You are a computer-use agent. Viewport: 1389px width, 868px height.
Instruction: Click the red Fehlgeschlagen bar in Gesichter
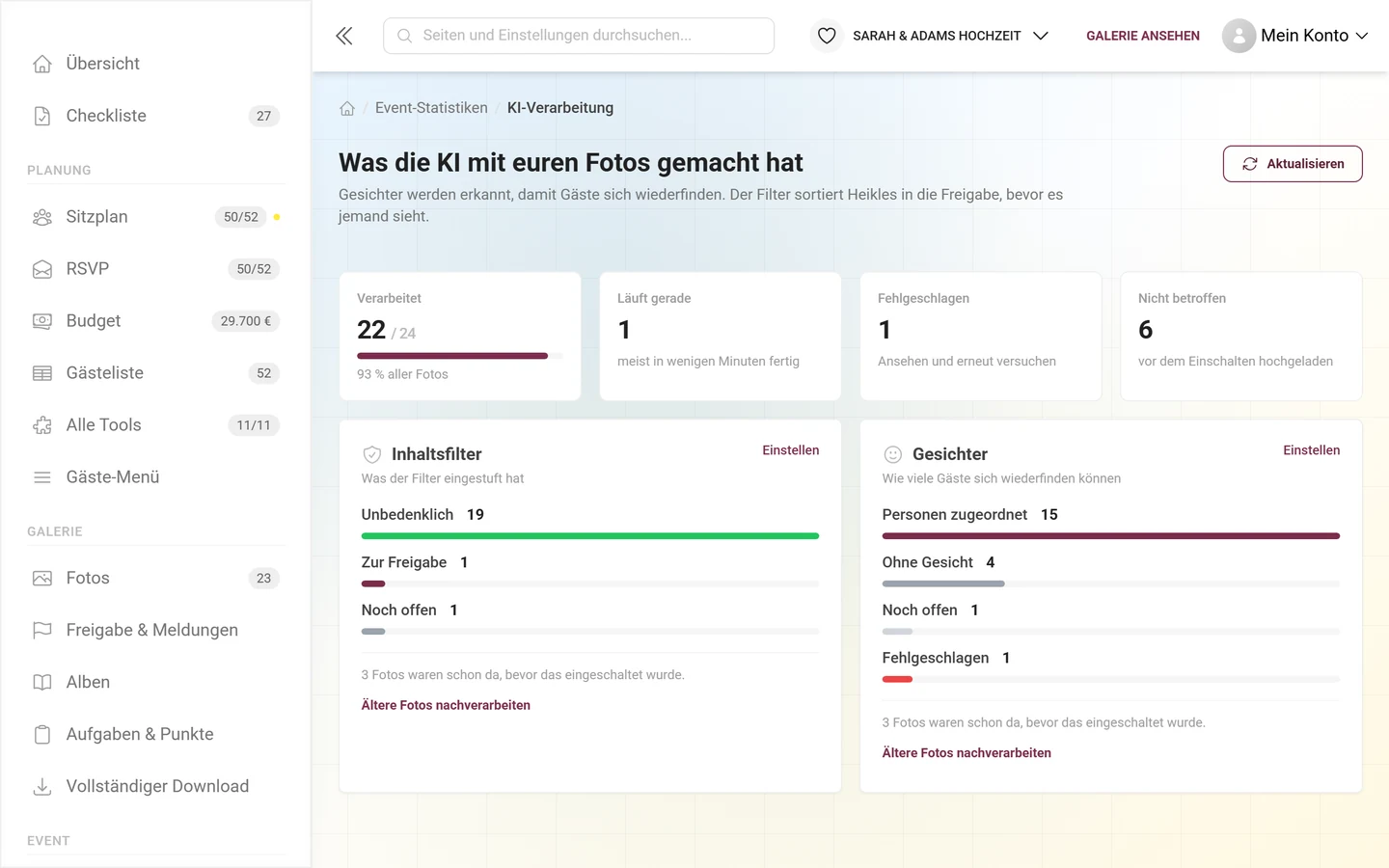(897, 680)
